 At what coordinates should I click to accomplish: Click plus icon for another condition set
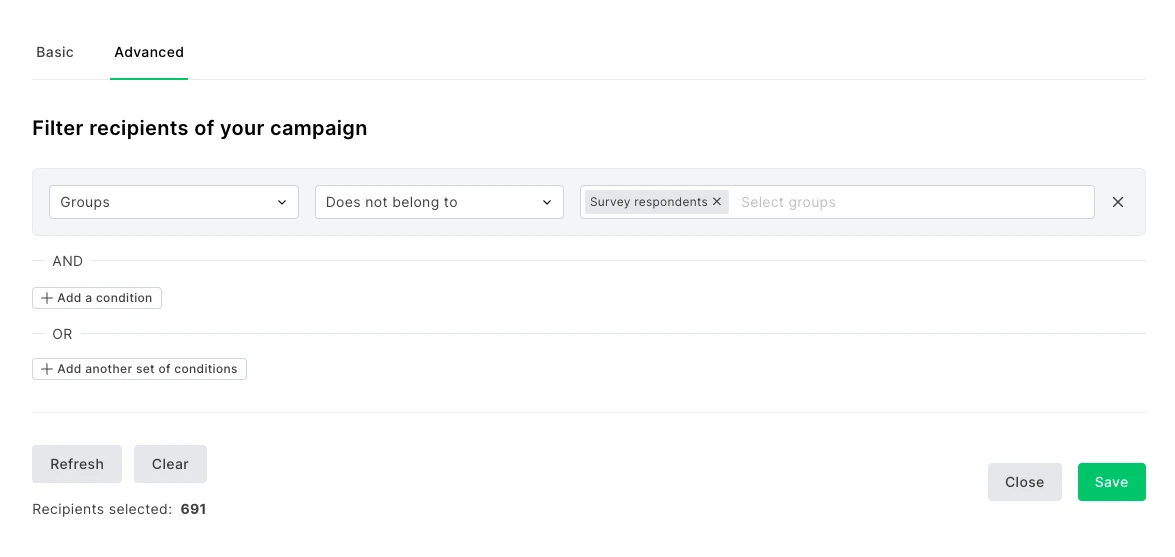click(x=47, y=369)
